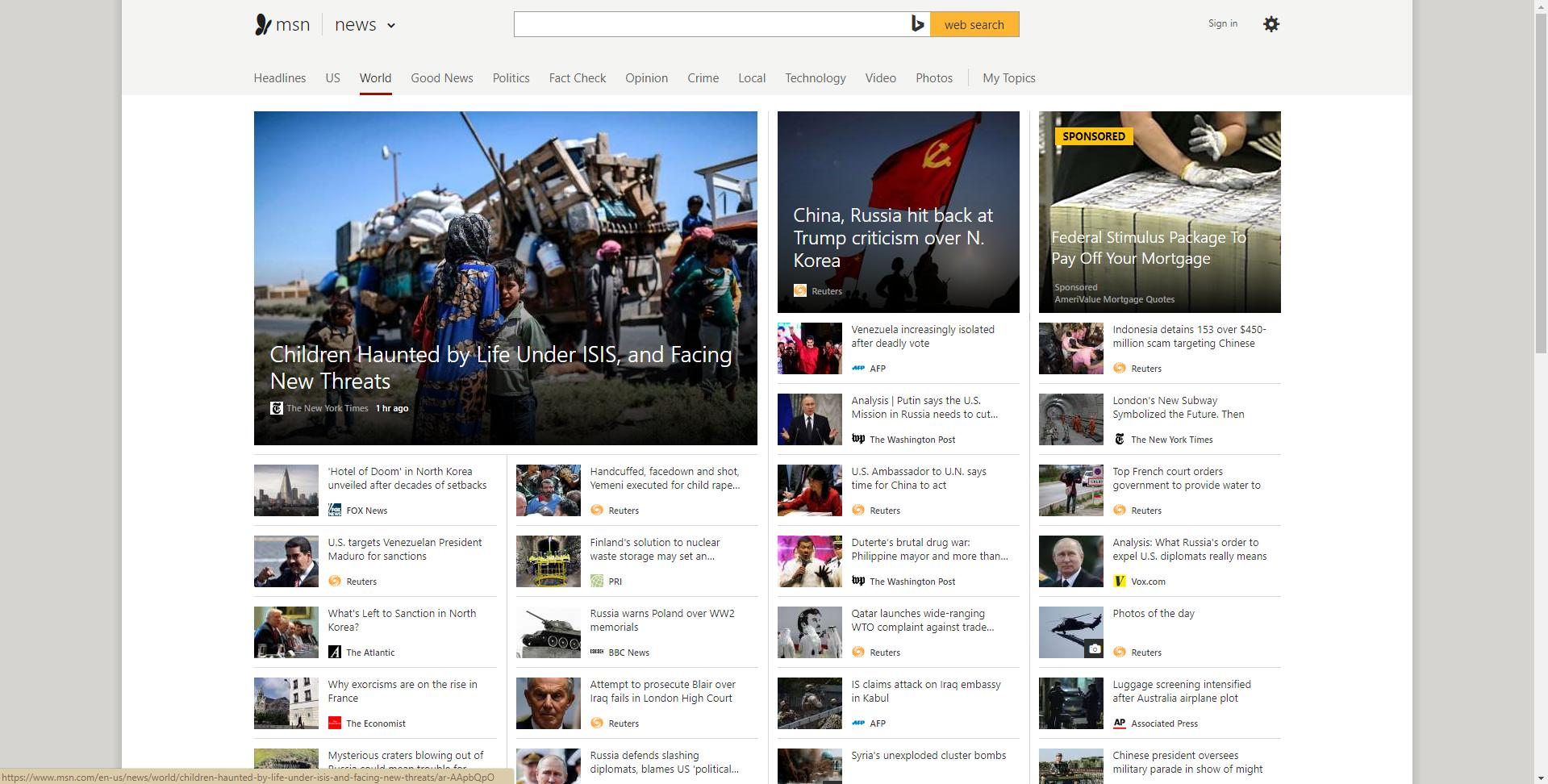
Task: Open Tony Blair prosecution story thumbnail
Action: [x=549, y=703]
